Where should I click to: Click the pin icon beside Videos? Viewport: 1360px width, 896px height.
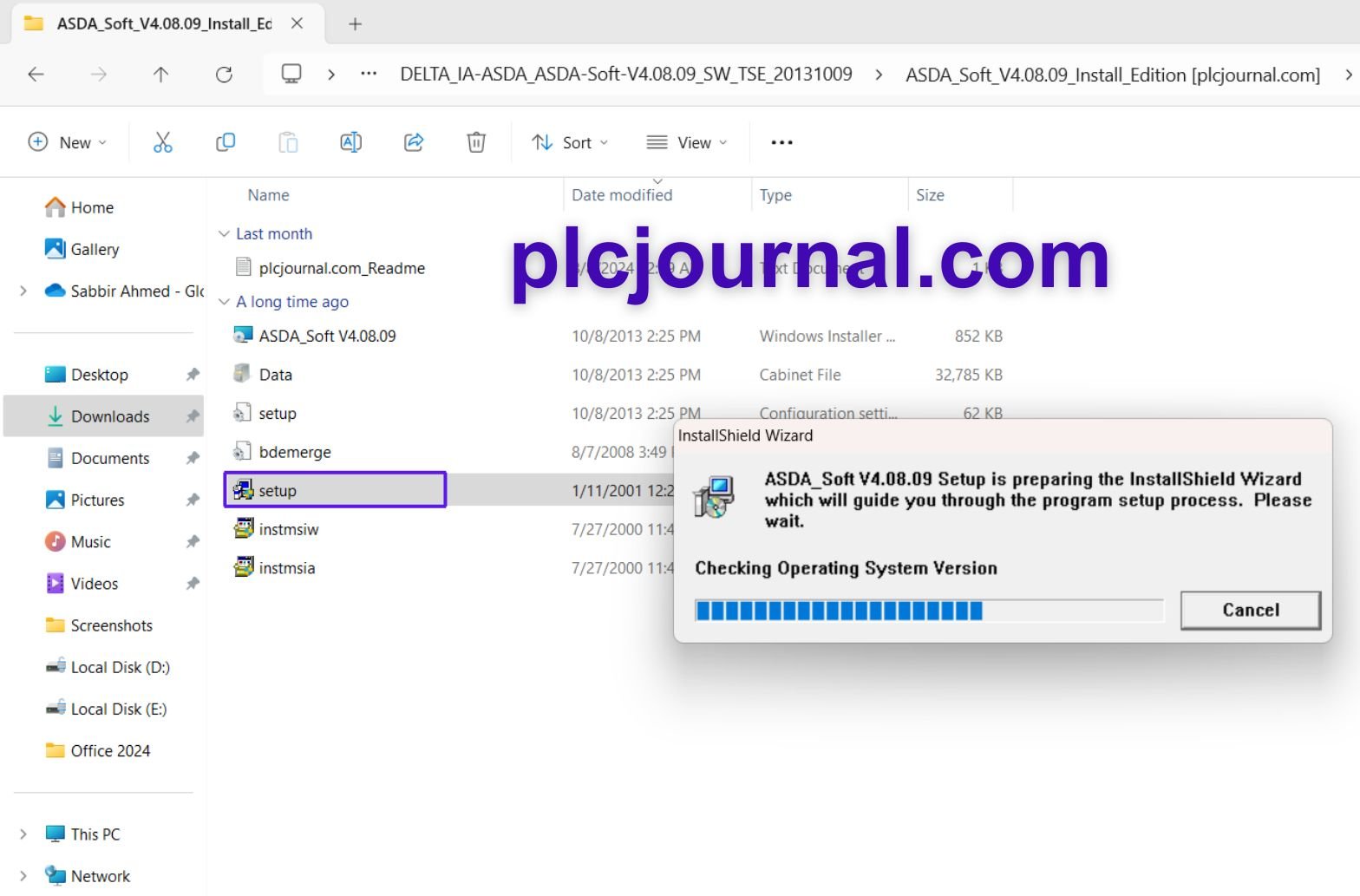point(192,584)
